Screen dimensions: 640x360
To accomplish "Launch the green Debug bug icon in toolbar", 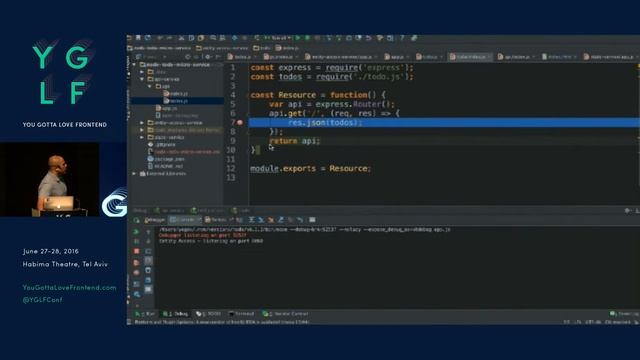I will [x=307, y=38].
